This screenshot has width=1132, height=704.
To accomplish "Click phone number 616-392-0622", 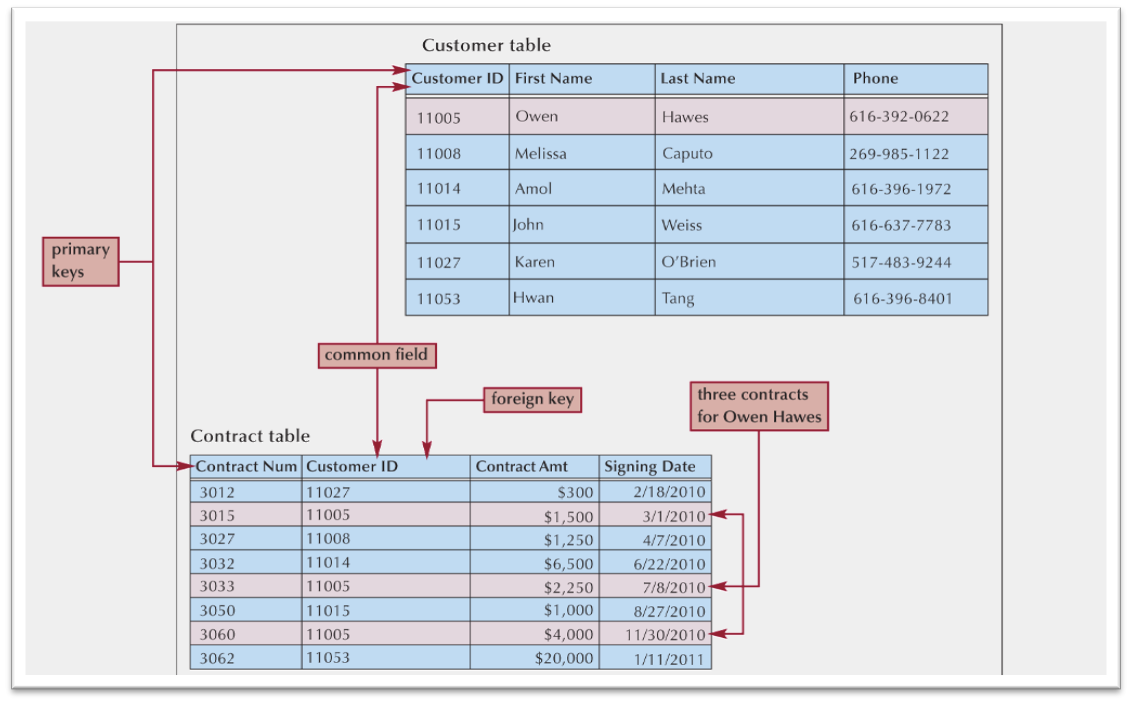I will coord(914,117).
